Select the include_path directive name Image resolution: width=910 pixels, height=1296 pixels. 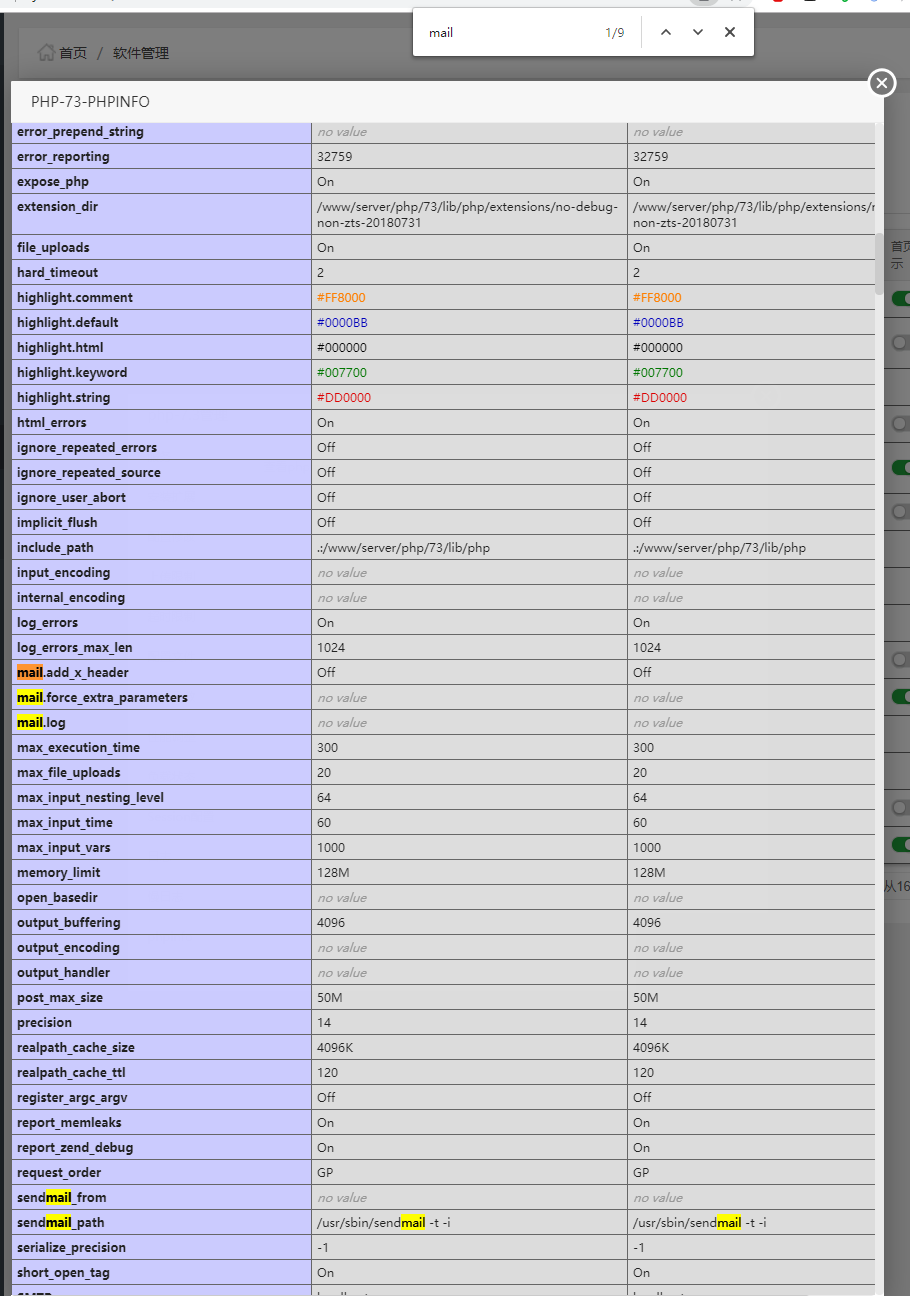click(x=55, y=547)
